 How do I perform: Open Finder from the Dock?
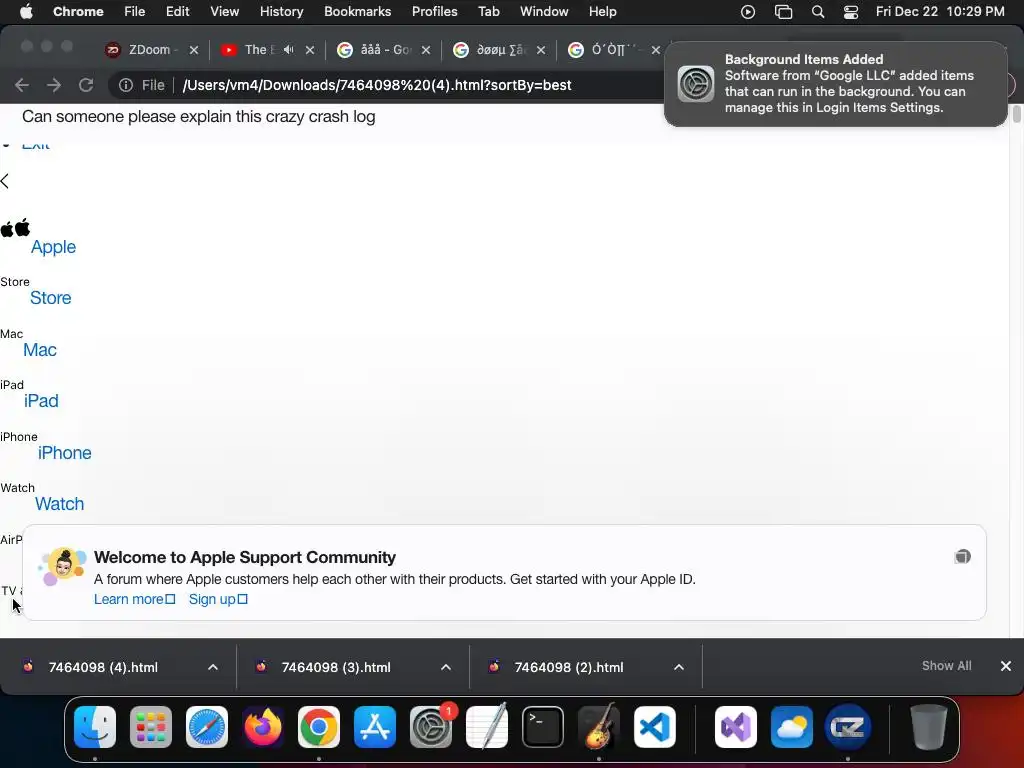pos(95,727)
